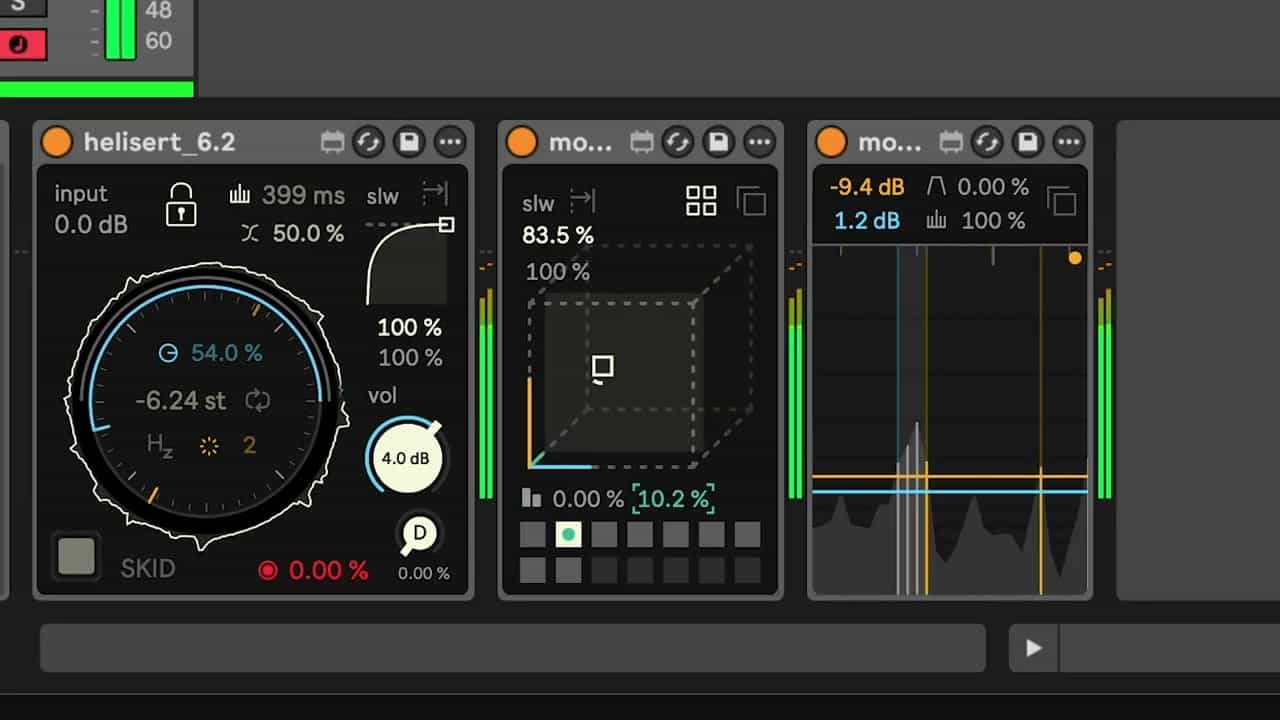Click the four-squares grid icon

pos(701,201)
